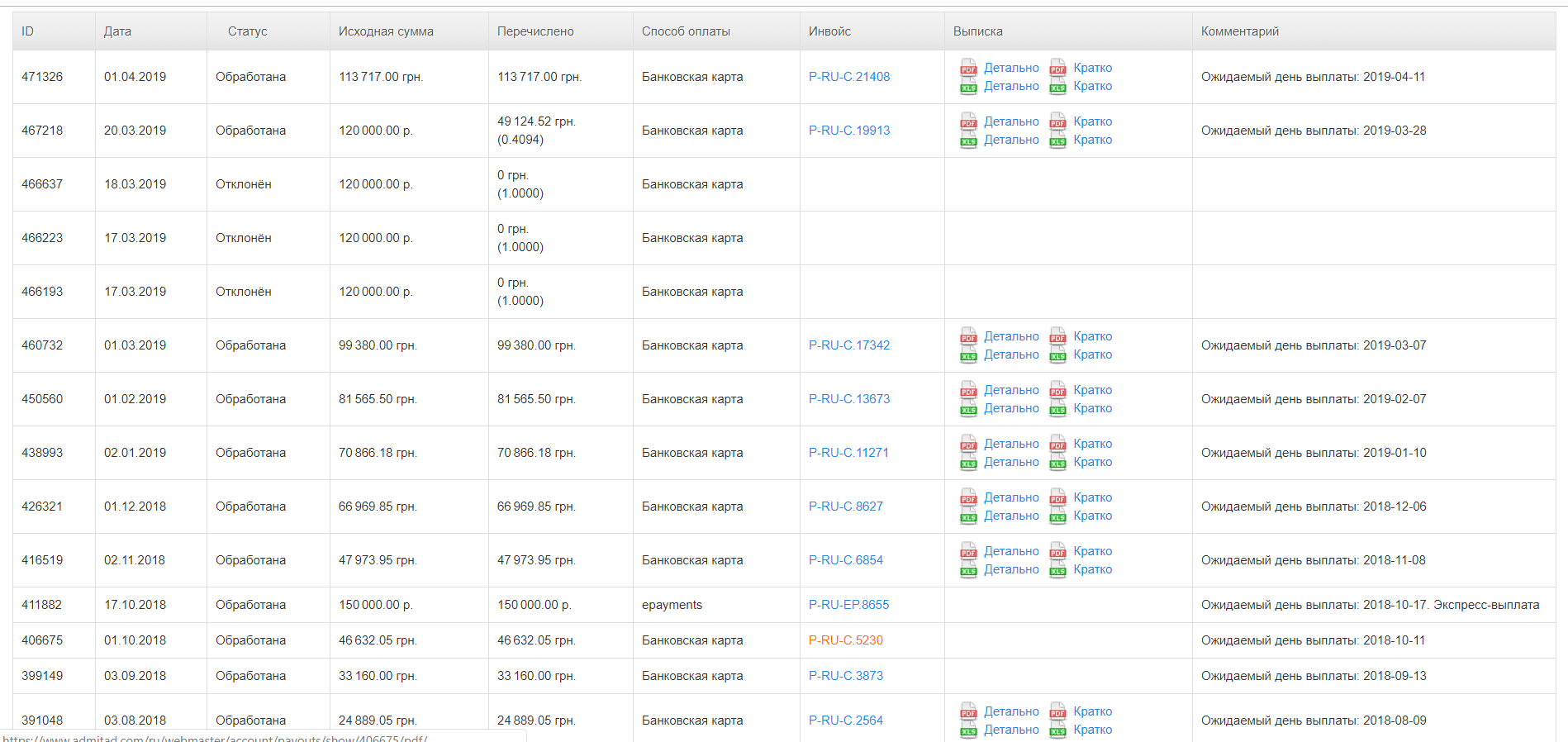1568x742 pixels.
Task: Open invoice link P-RU-C.21408
Action: pos(849,77)
